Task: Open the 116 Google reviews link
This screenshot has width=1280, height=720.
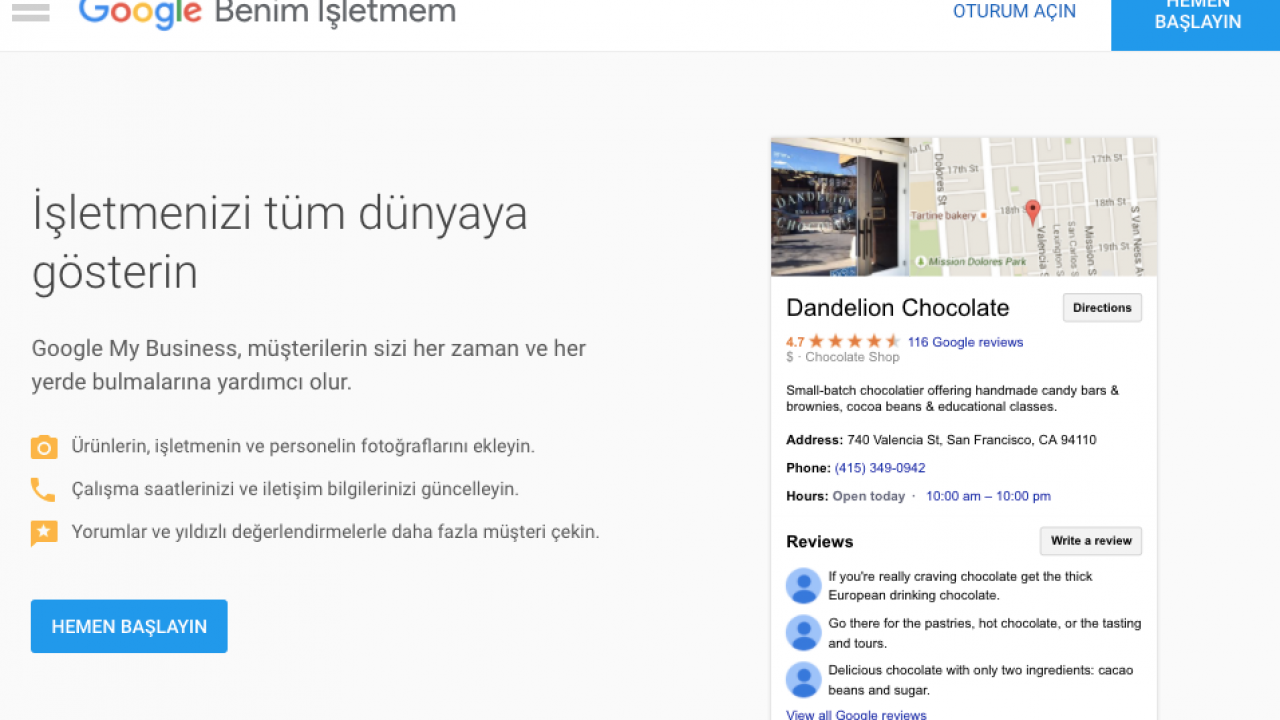Action: tap(965, 342)
